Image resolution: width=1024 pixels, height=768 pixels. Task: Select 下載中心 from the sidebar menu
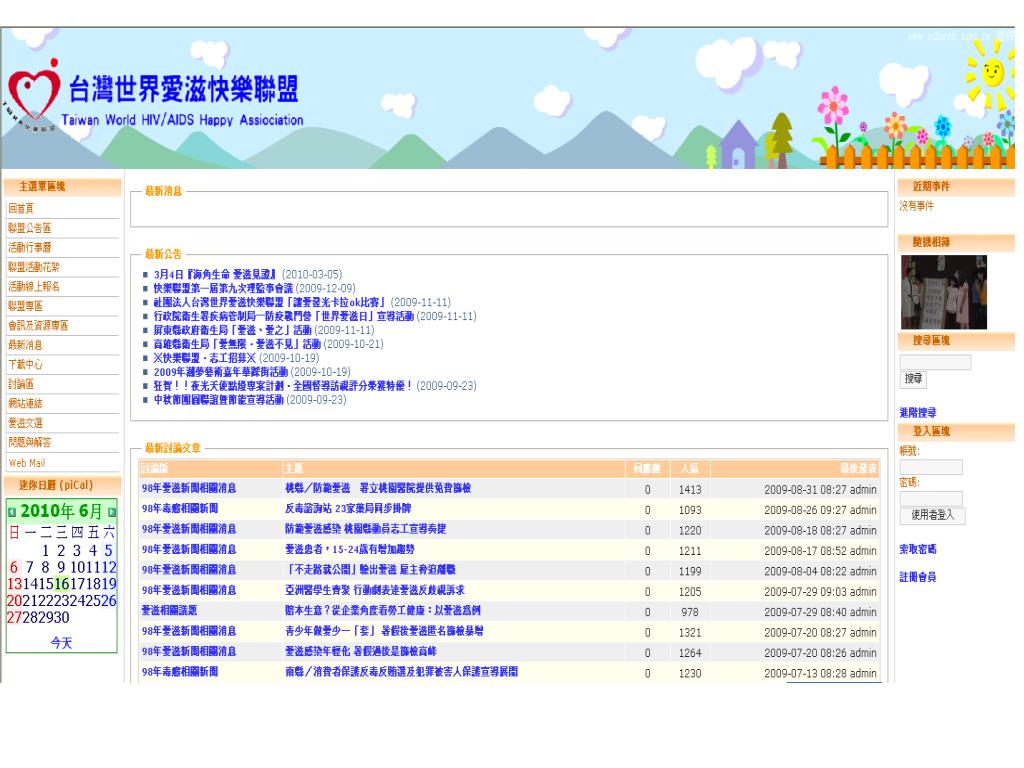click(25, 365)
